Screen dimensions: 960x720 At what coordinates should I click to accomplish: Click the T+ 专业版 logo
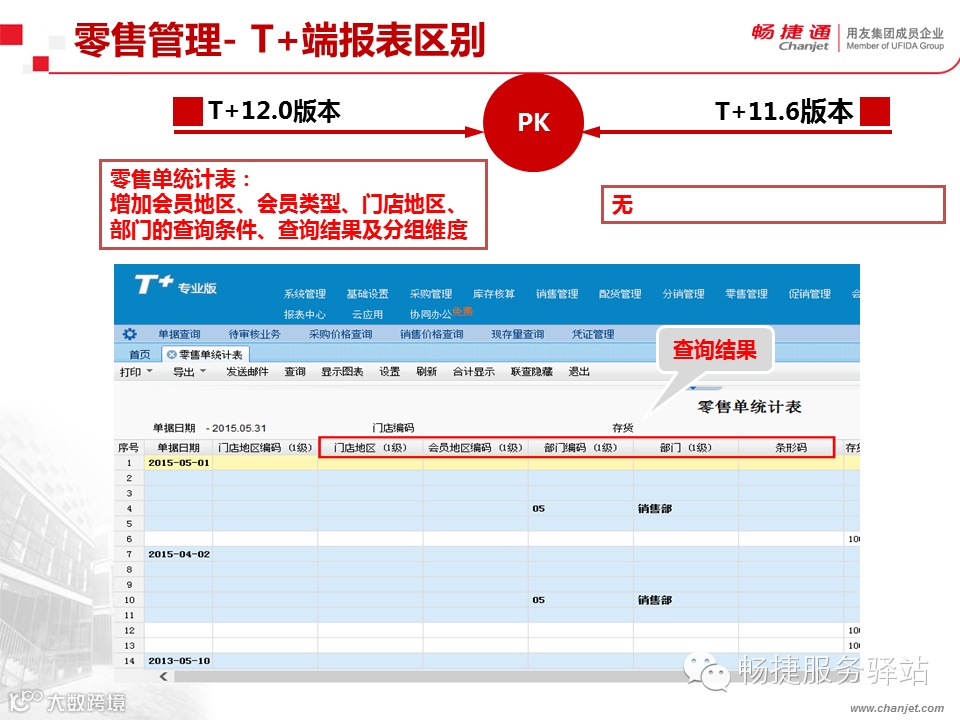[x=176, y=285]
